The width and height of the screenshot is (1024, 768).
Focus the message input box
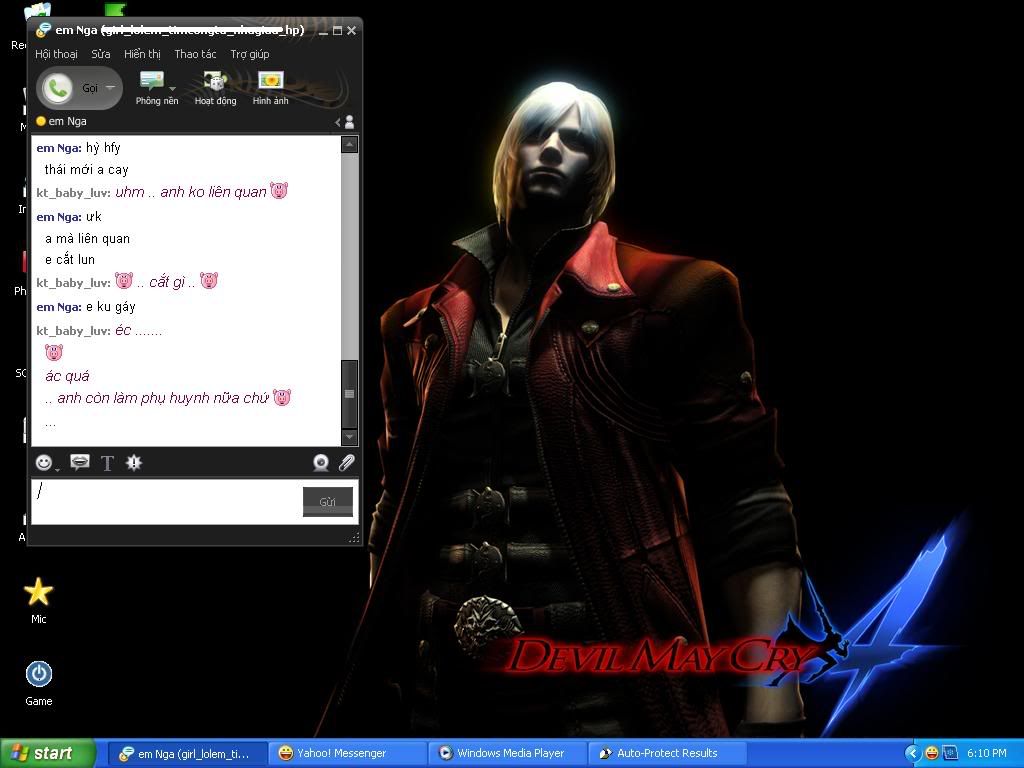point(167,502)
